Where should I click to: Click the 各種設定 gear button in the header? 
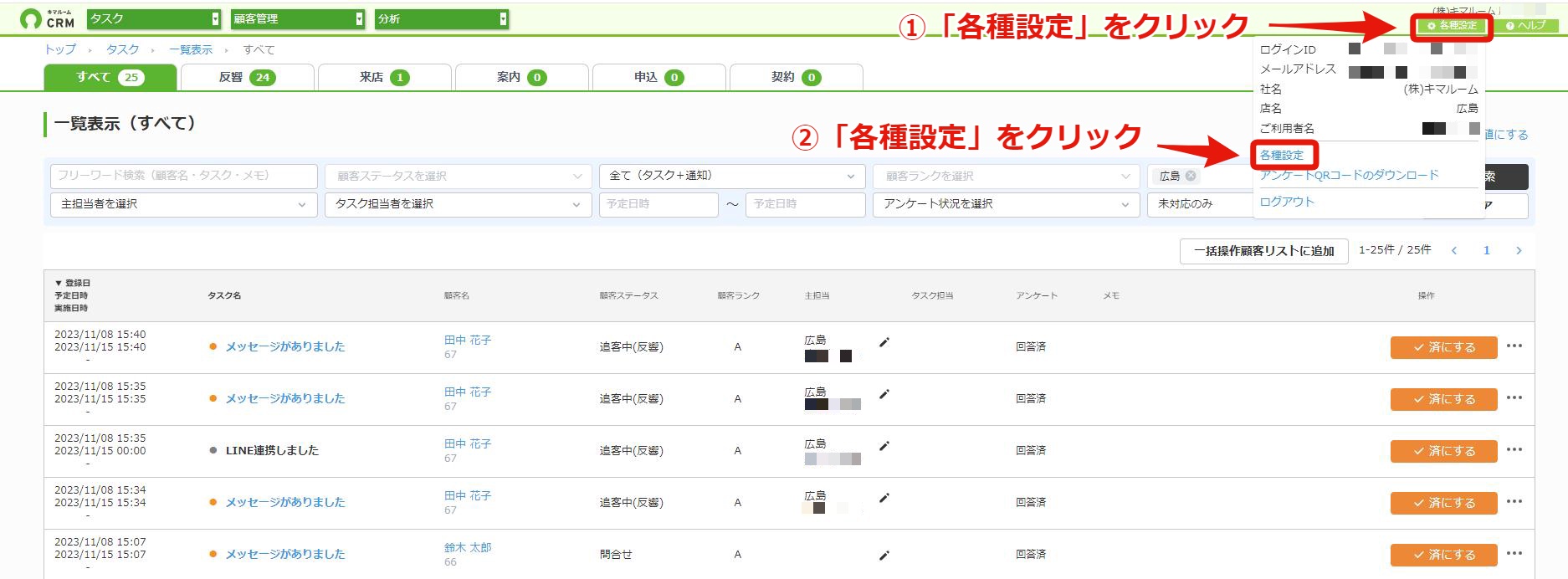1452,25
